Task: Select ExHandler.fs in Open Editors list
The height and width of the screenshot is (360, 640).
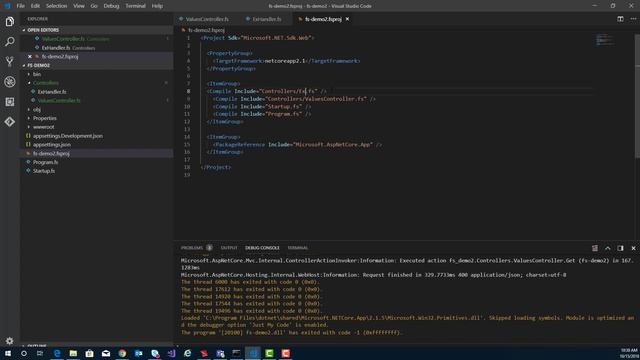Action: (x=56, y=48)
